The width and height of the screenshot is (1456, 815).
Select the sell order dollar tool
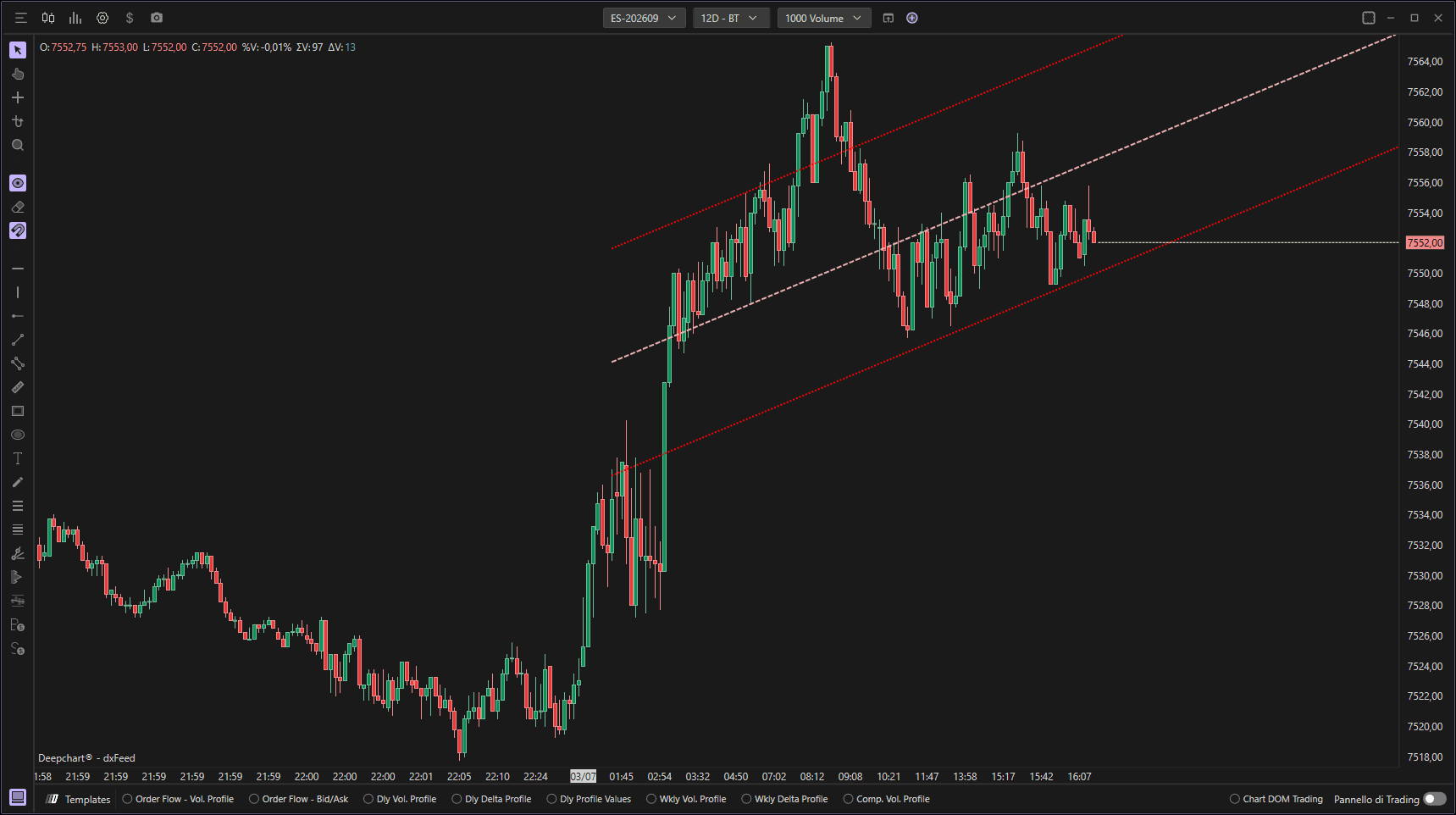pyautogui.click(x=18, y=649)
